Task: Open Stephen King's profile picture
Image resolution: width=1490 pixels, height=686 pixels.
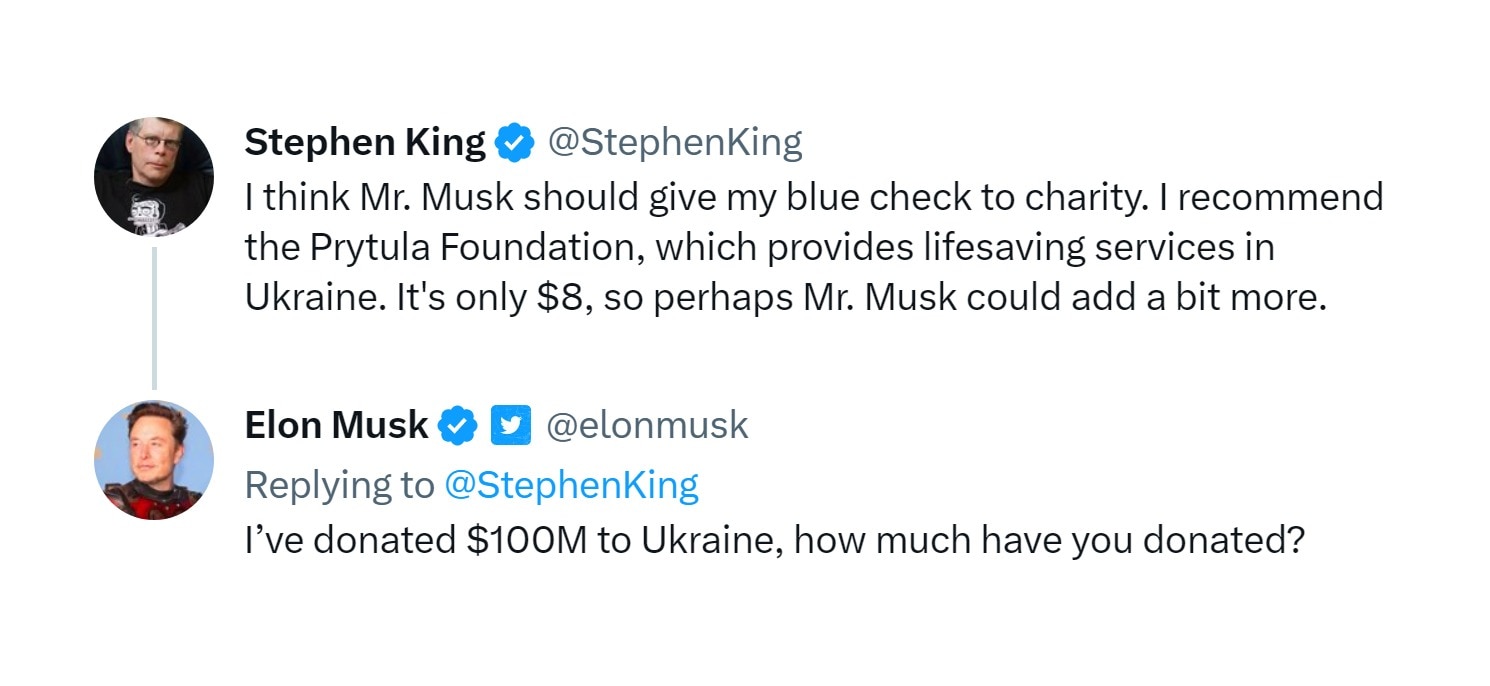Action: 153,177
